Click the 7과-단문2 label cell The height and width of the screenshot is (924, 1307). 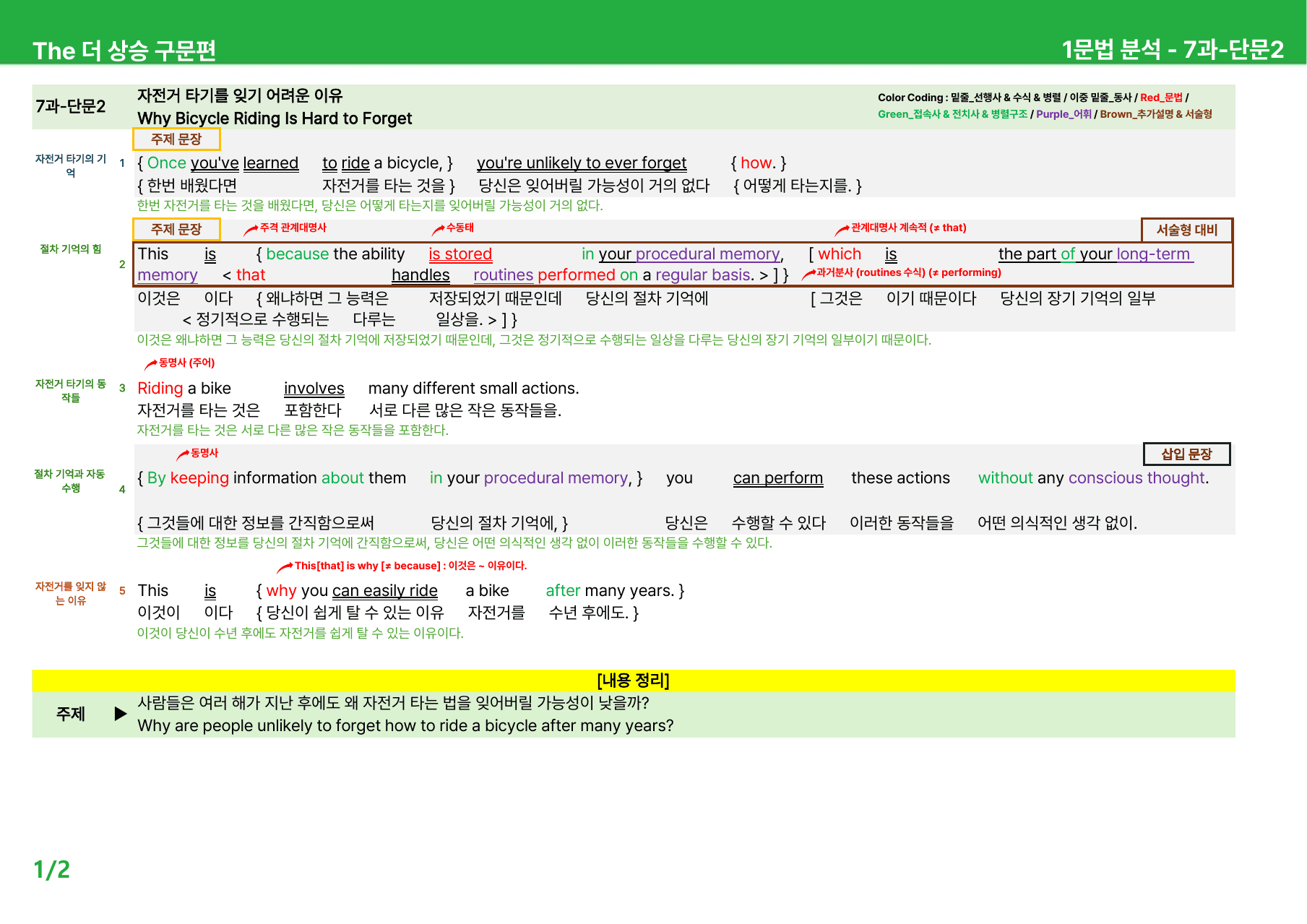[71, 106]
